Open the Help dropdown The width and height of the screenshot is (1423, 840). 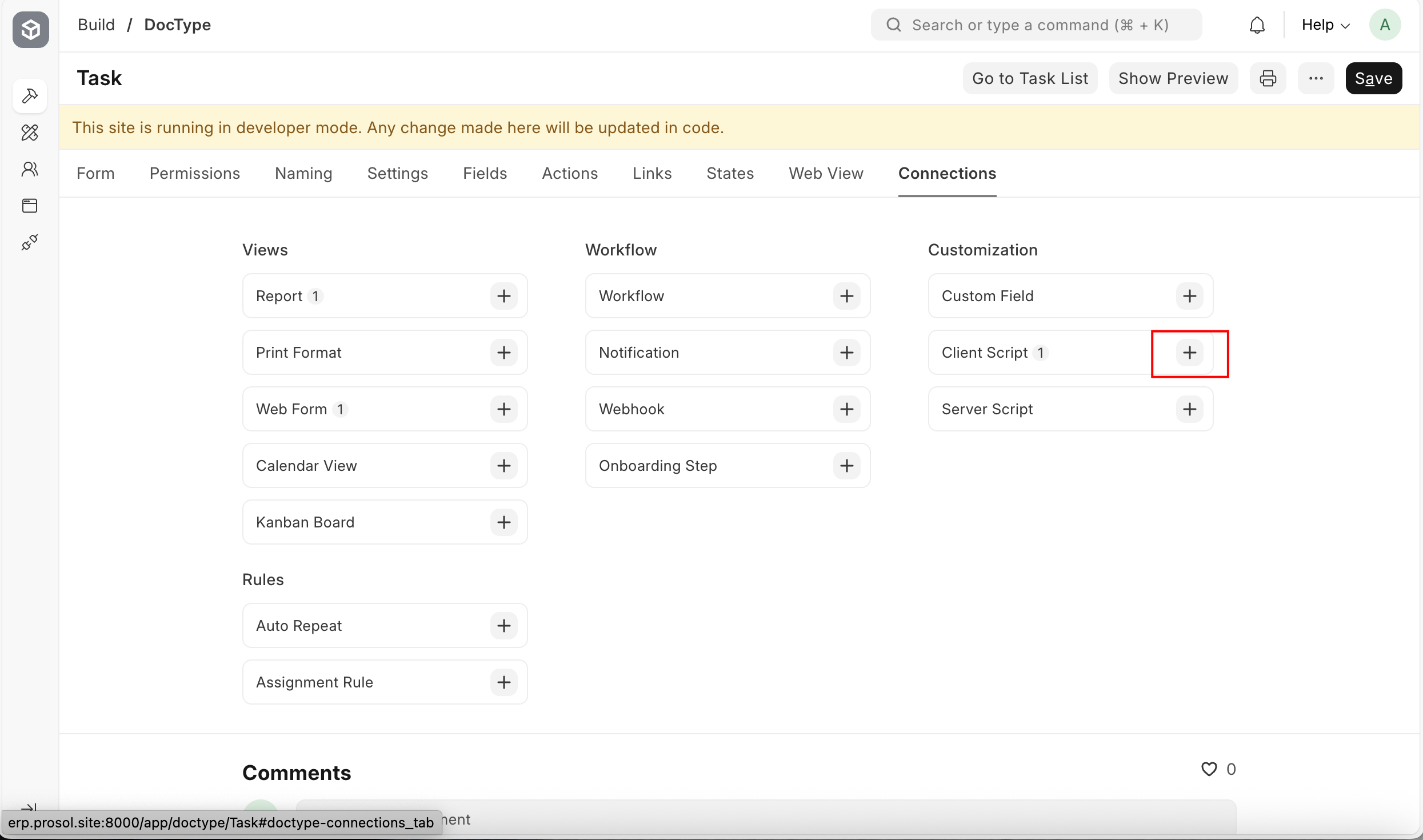pos(1325,25)
